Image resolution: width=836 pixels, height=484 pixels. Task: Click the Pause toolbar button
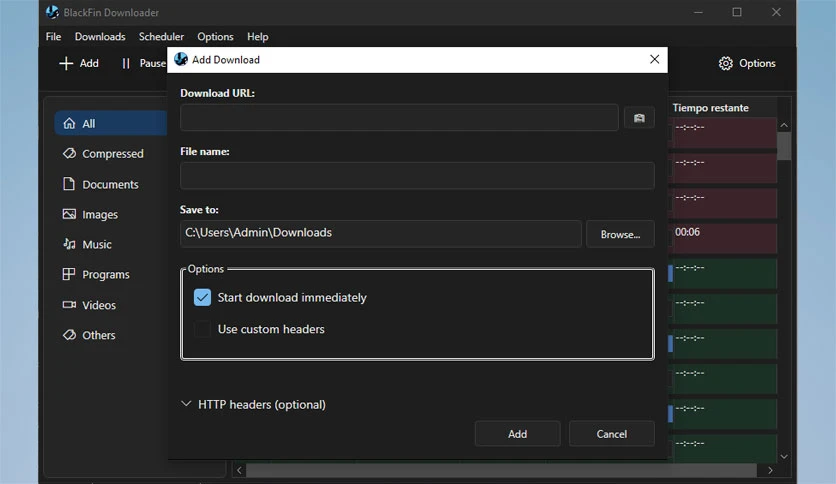(144, 63)
